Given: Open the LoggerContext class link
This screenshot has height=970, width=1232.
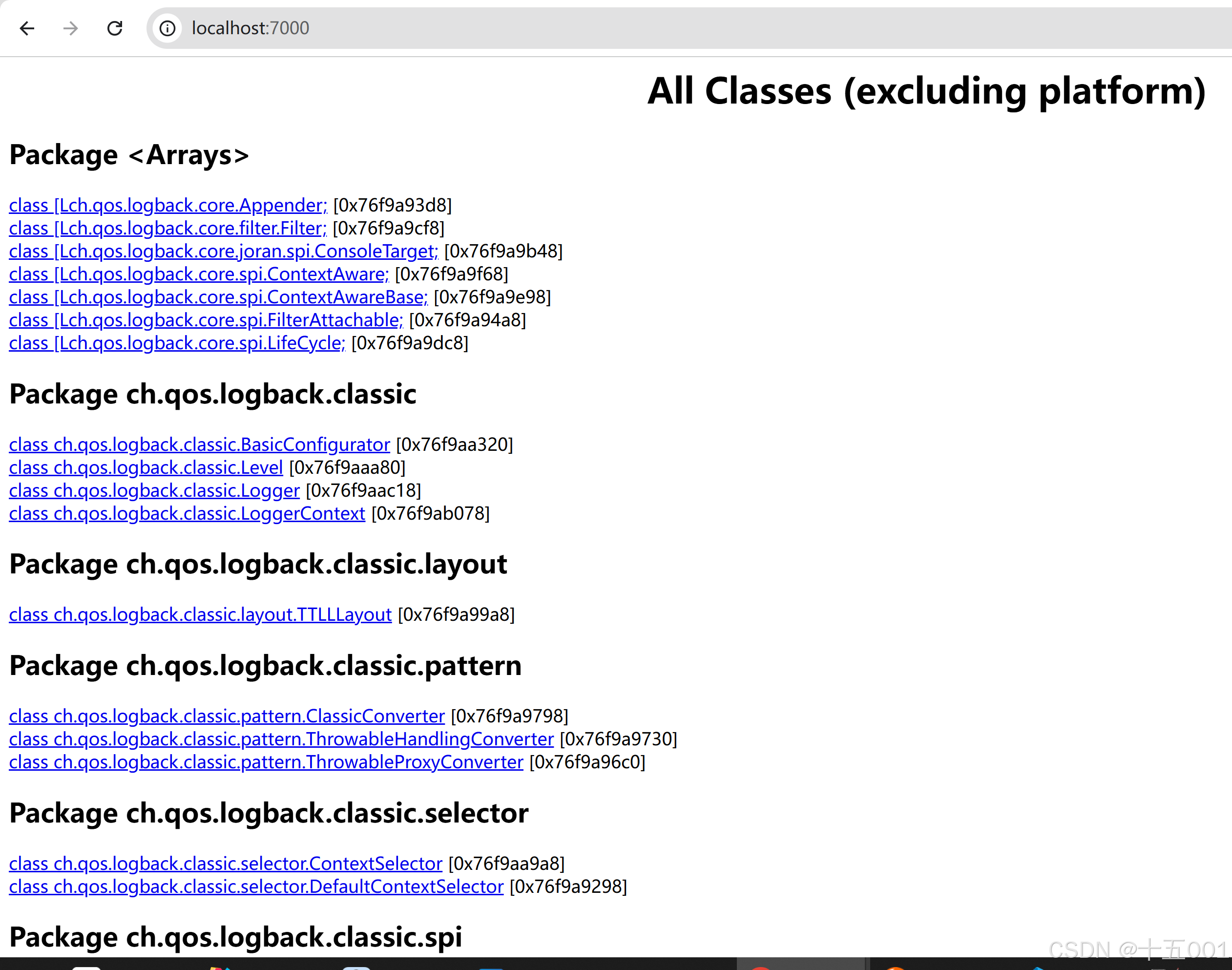Looking at the screenshot, I should tap(187, 513).
